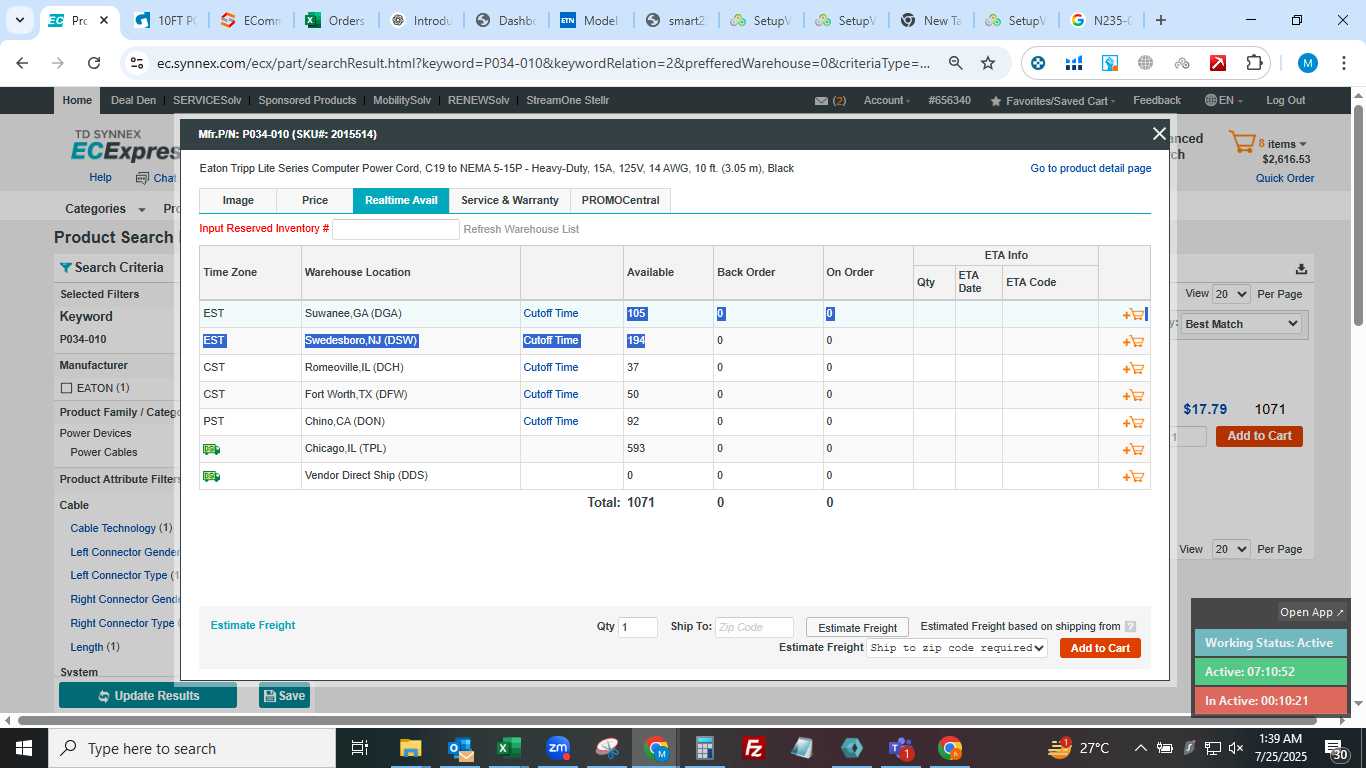1366x768 pixels.
Task: Reload the page in Chrome
Action: point(94,63)
